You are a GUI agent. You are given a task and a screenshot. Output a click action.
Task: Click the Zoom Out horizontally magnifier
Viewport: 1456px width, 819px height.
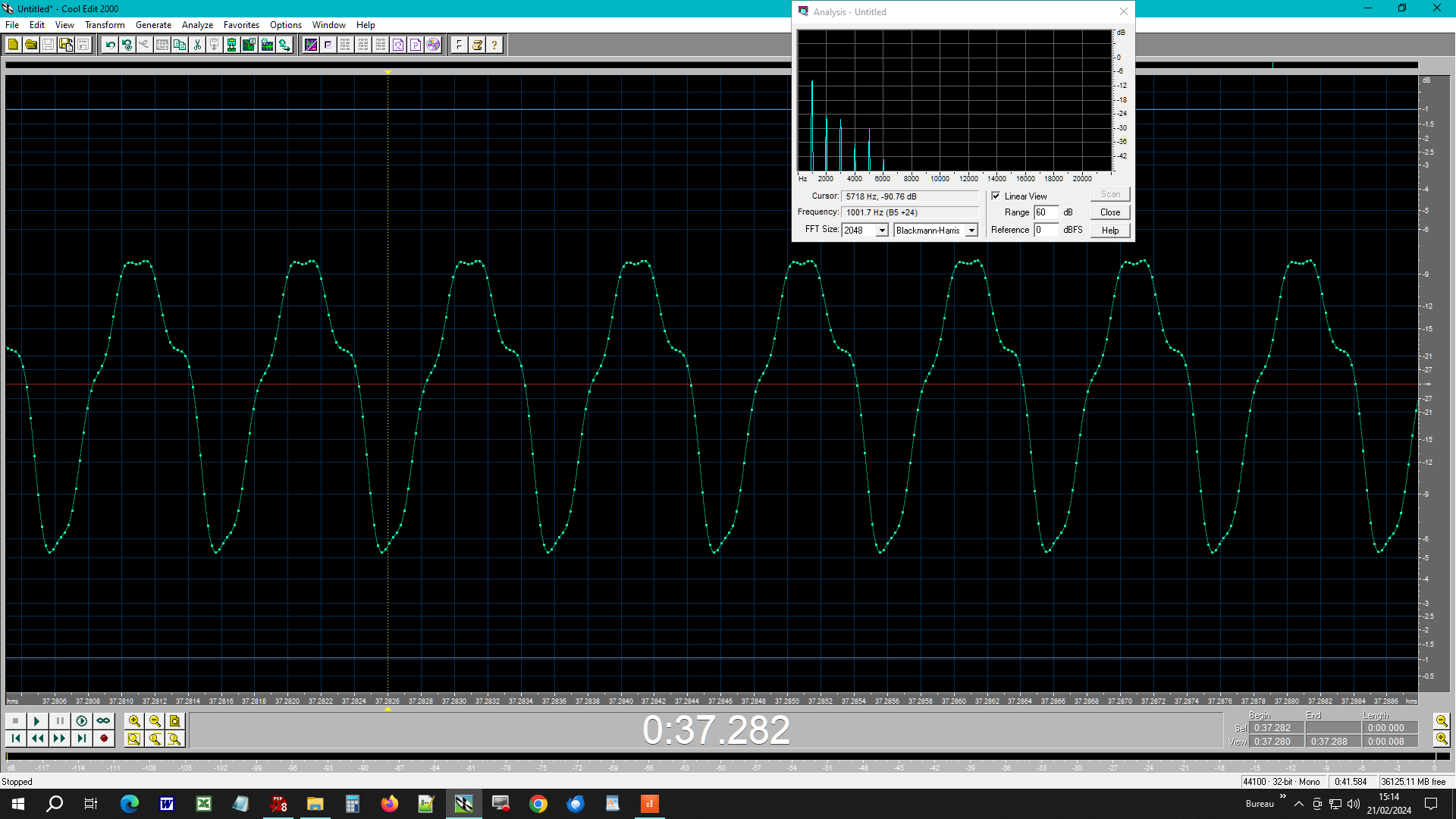point(155,721)
